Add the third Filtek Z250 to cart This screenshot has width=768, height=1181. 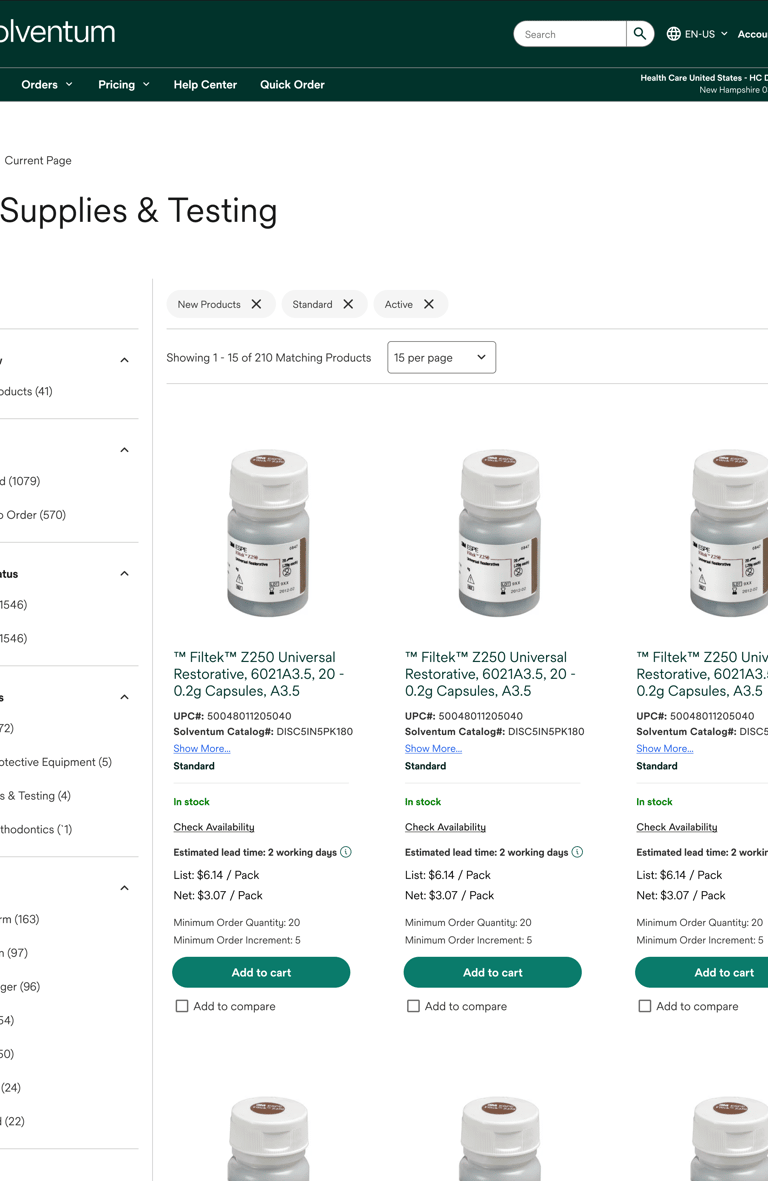coord(702,972)
